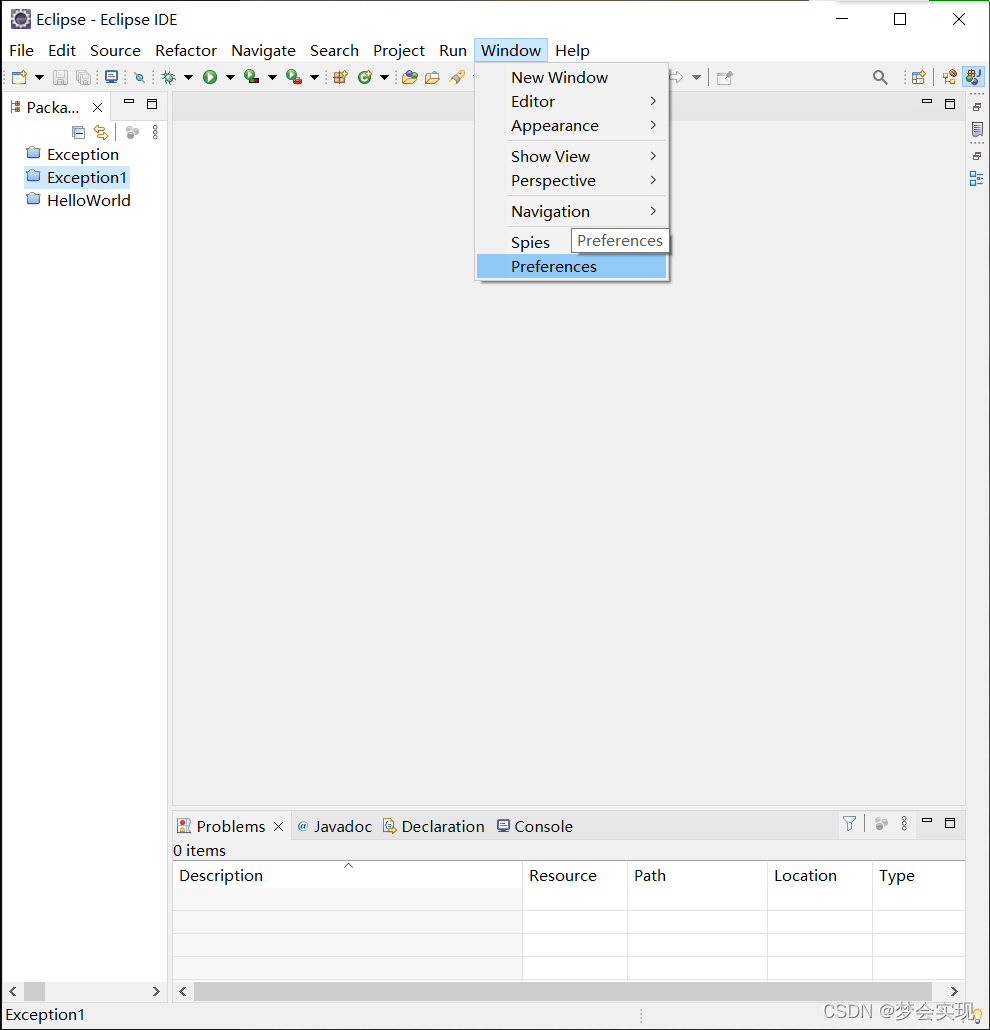990x1030 pixels.
Task: Expand the Coverage dropdown arrow
Action: pos(272,78)
